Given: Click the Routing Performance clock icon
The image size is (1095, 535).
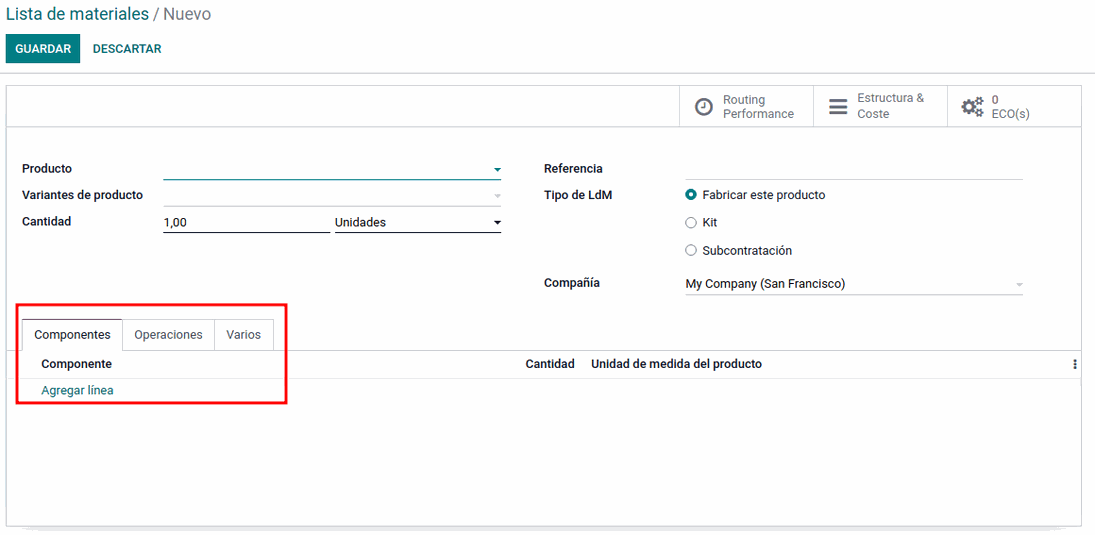Looking at the screenshot, I should tap(704, 107).
